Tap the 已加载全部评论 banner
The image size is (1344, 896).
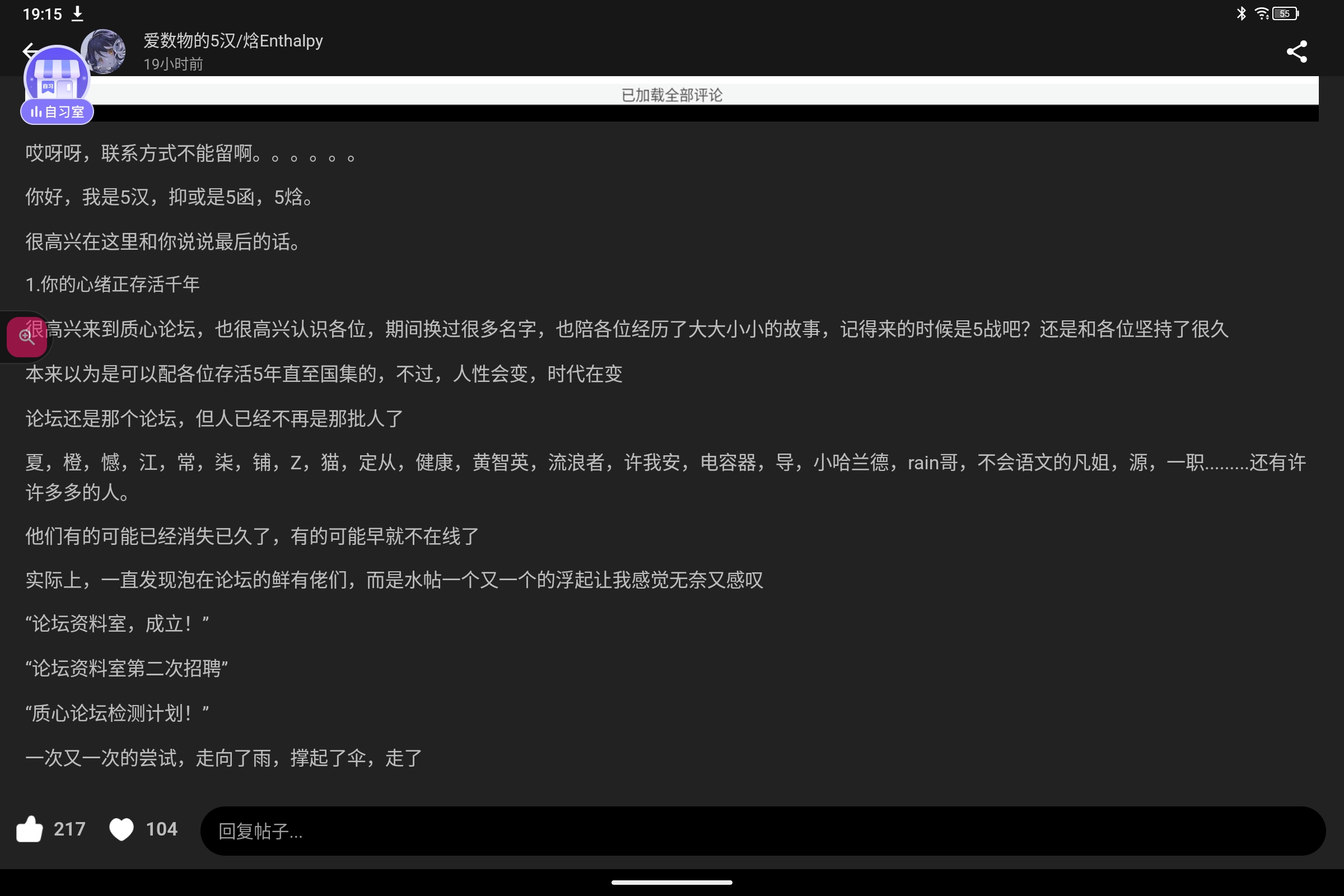pyautogui.click(x=672, y=95)
